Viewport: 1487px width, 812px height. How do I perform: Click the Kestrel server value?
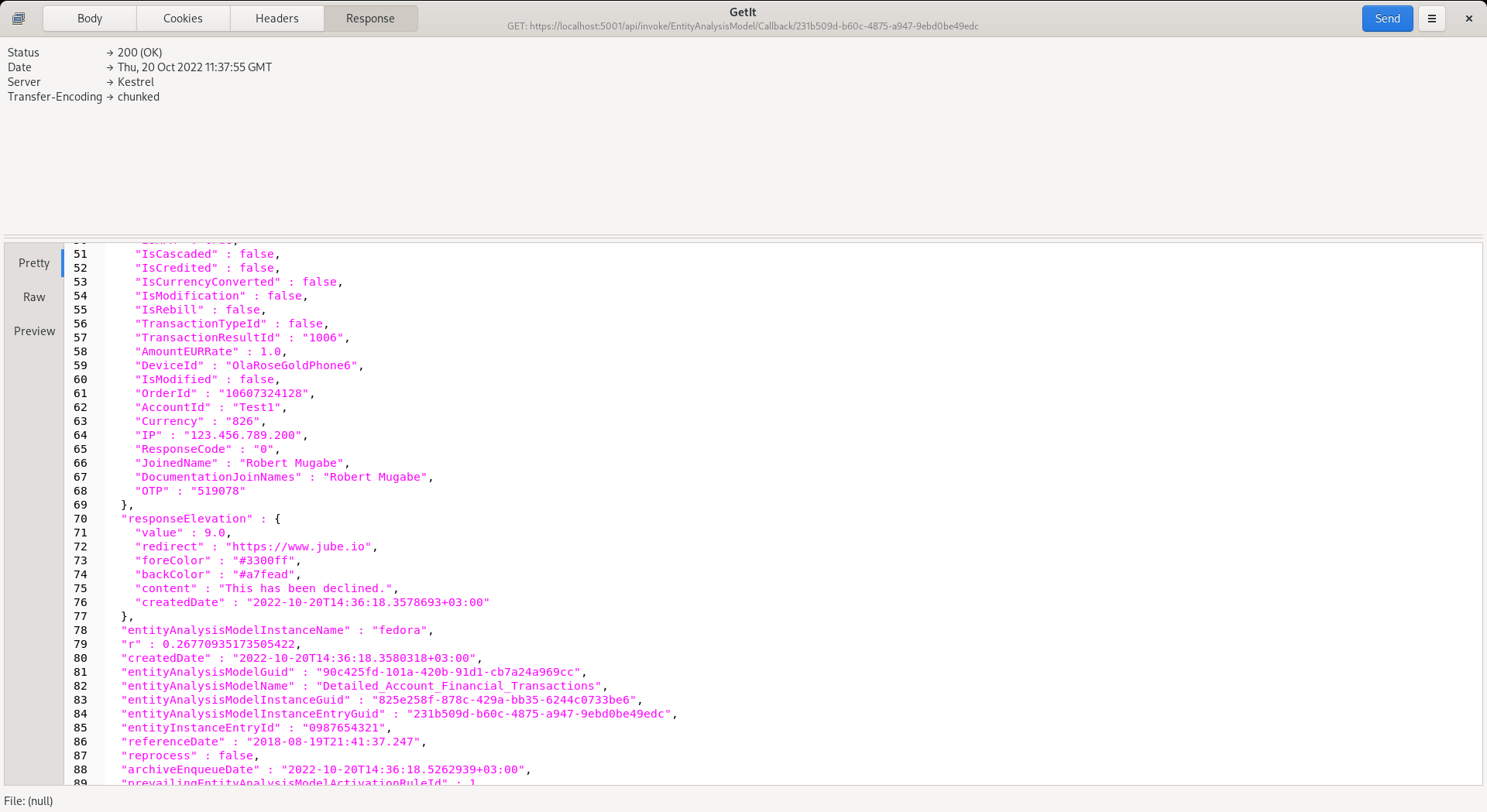coord(136,82)
